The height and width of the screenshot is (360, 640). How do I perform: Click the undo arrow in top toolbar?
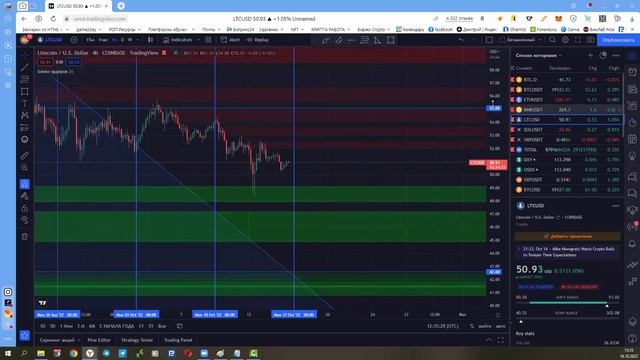[461, 40]
